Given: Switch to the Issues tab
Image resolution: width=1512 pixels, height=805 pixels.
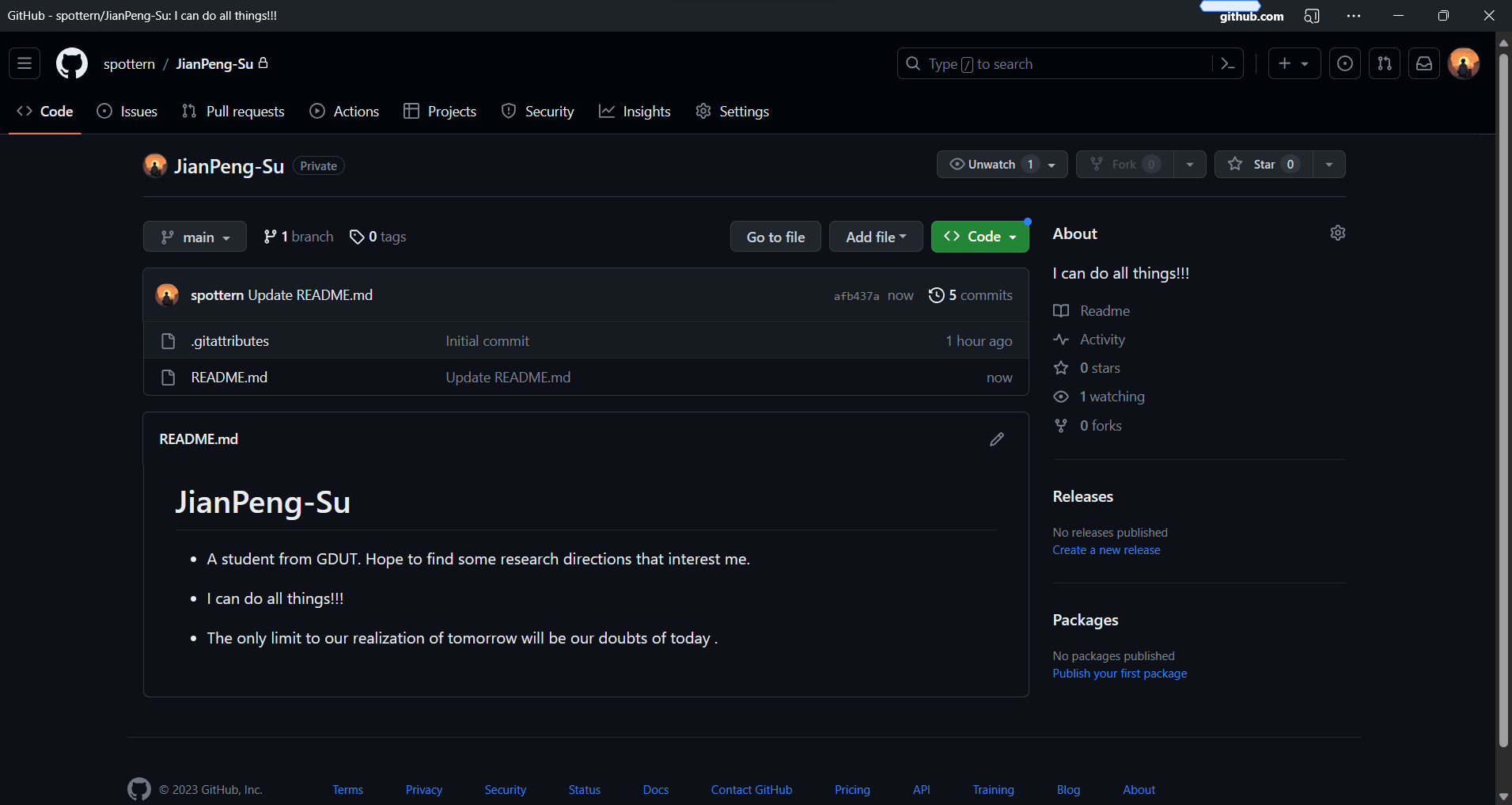Looking at the screenshot, I should 127,112.
